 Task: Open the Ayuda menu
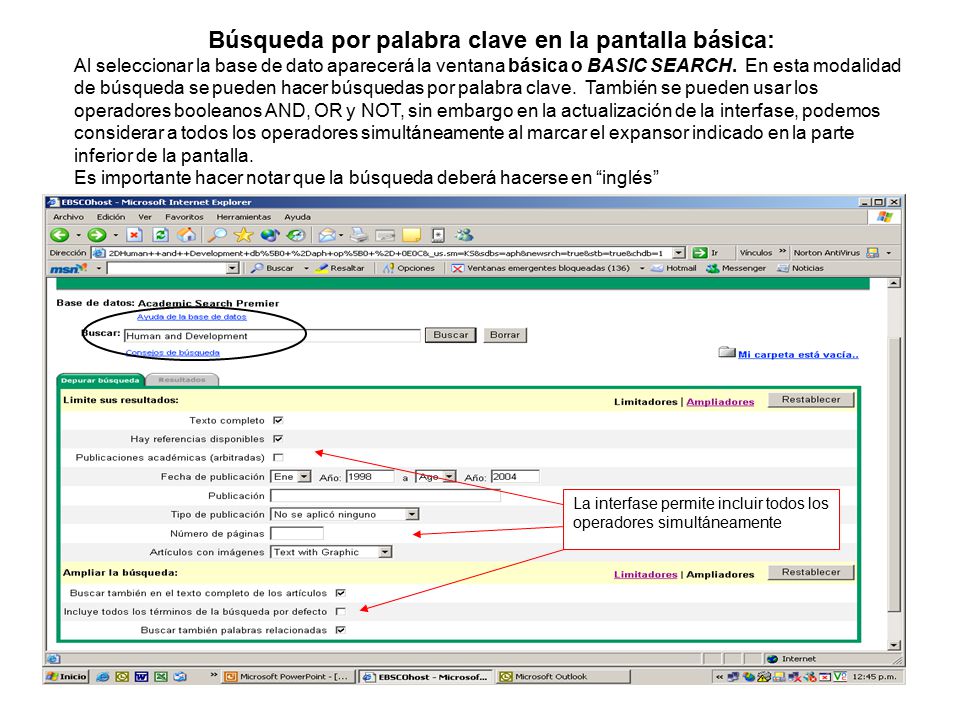tap(298, 217)
